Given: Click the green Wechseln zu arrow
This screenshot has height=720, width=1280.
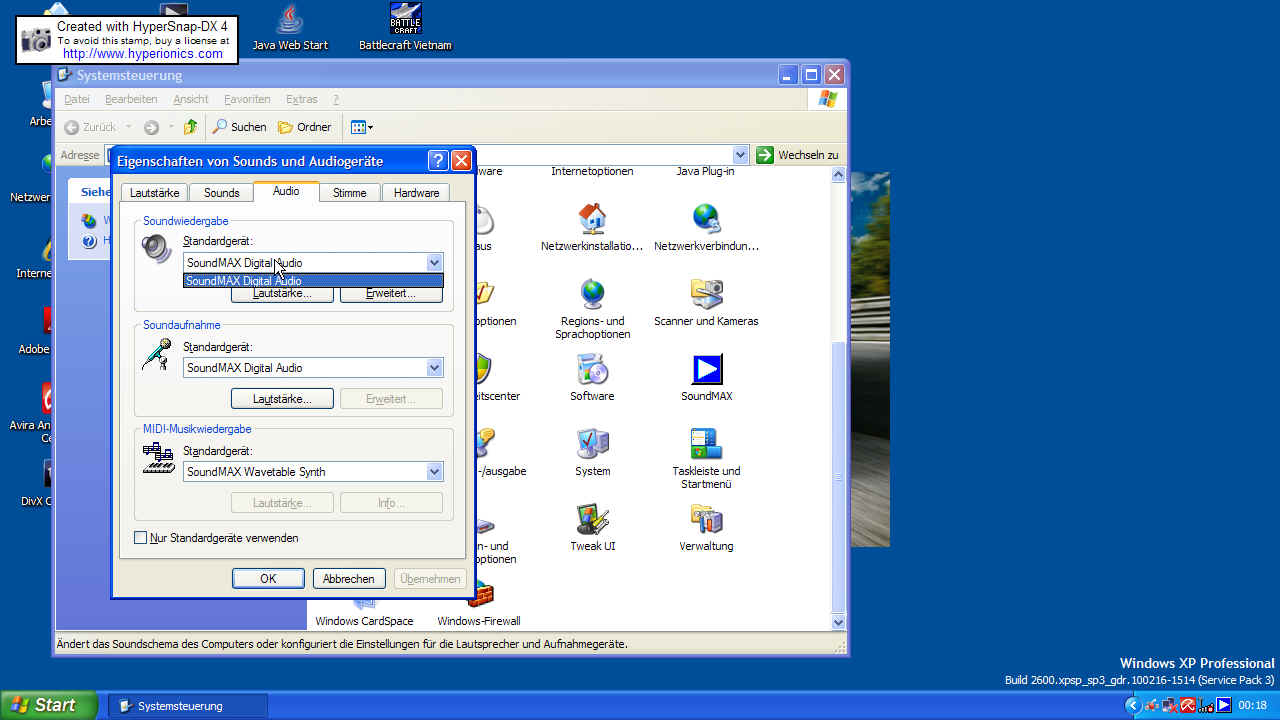Looking at the screenshot, I should pyautogui.click(x=765, y=155).
